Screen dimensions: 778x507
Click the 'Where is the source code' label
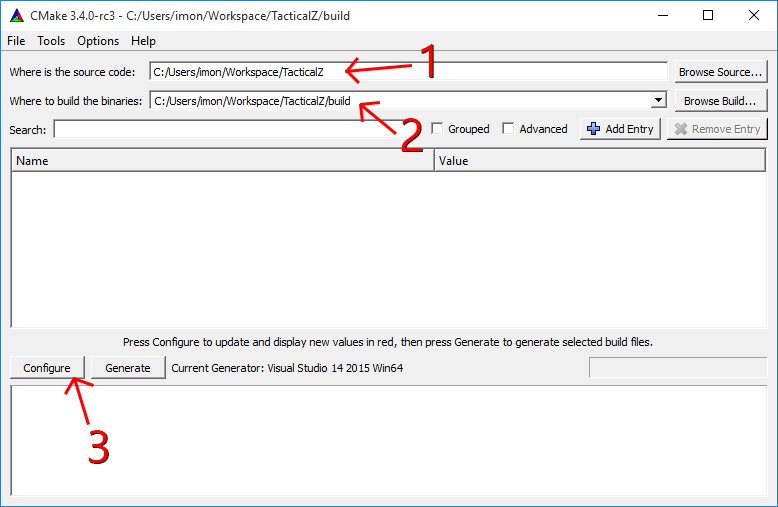coord(72,72)
